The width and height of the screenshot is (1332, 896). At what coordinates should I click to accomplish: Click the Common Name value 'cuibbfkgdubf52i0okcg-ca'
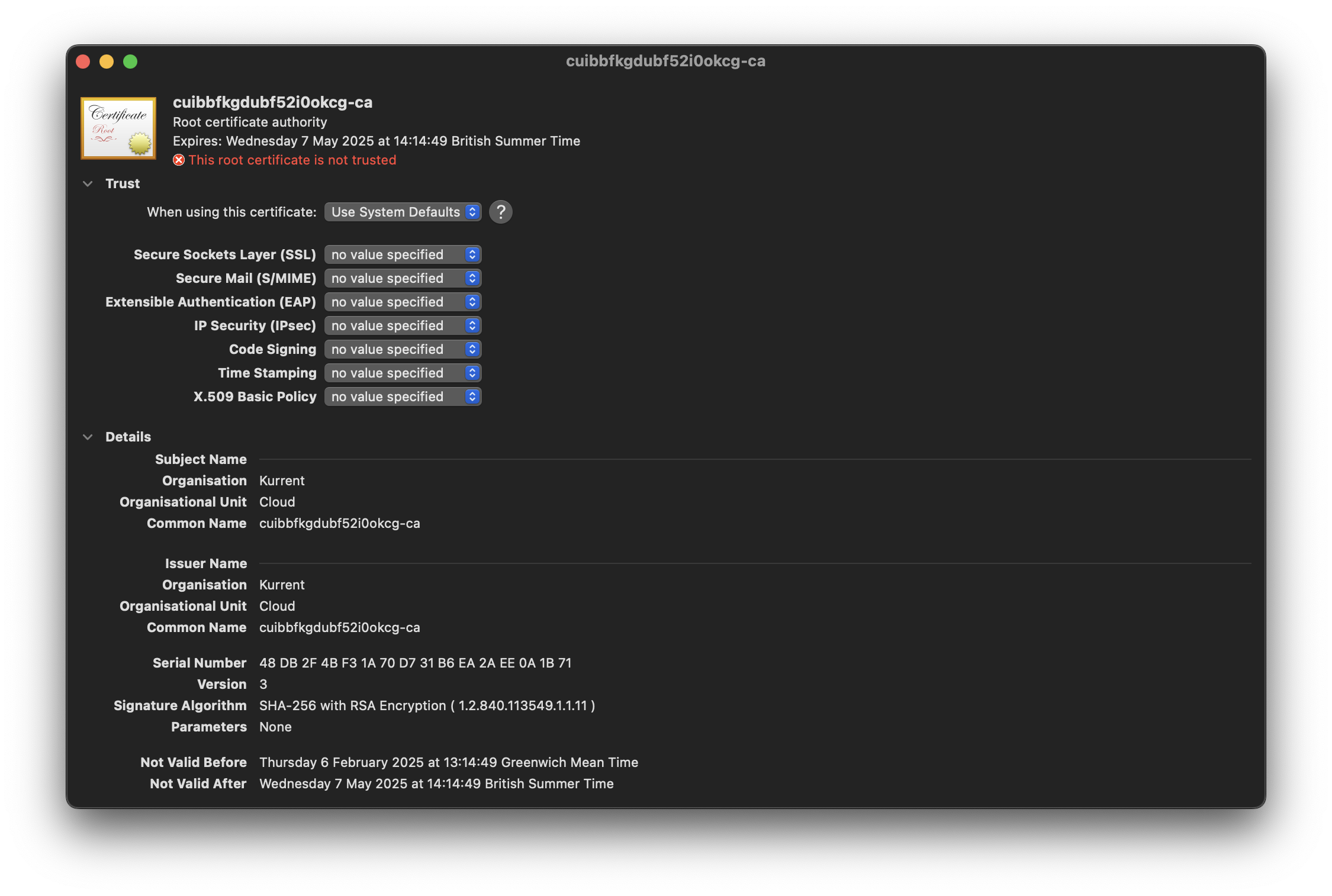[x=339, y=522]
